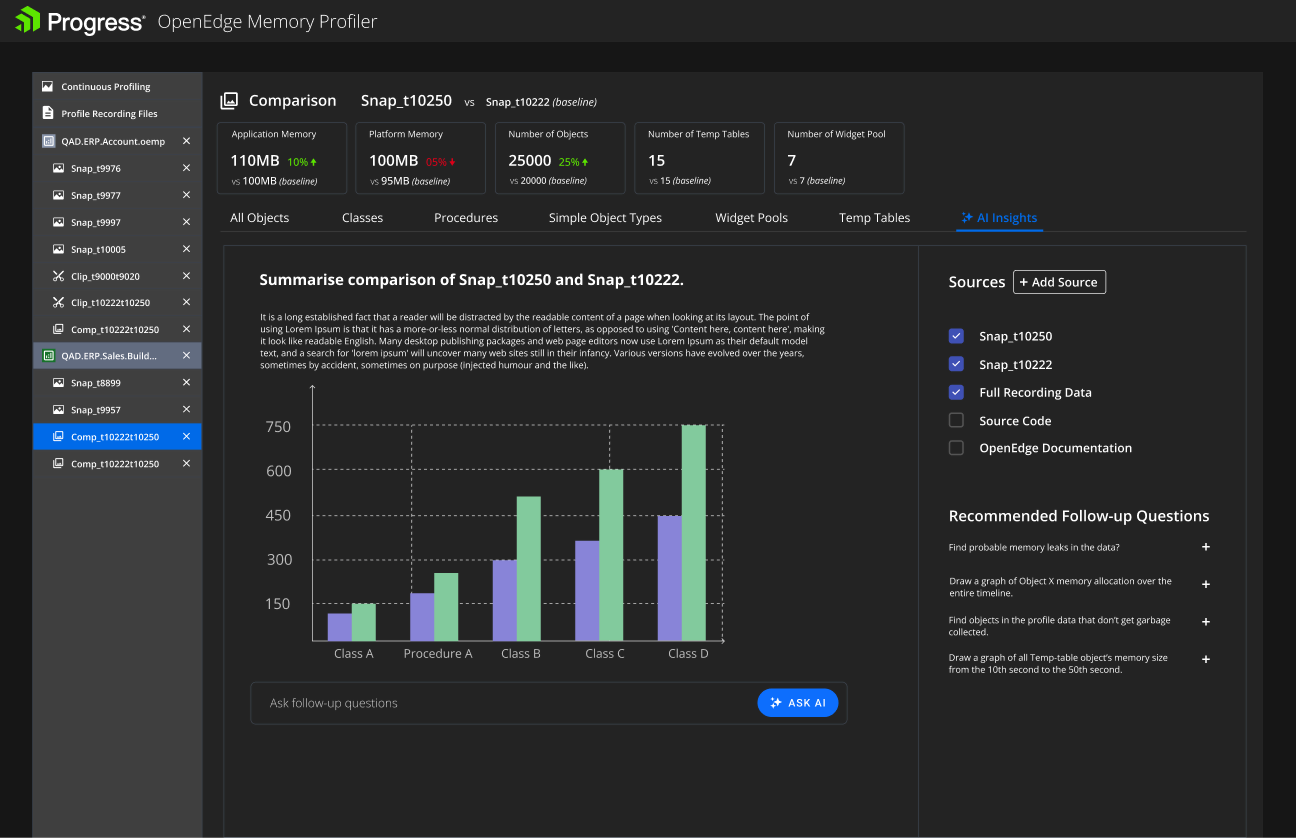Select the Clip_t9000t9020 clip item
Image resolution: width=1296 pixels, height=838 pixels.
pos(105,276)
